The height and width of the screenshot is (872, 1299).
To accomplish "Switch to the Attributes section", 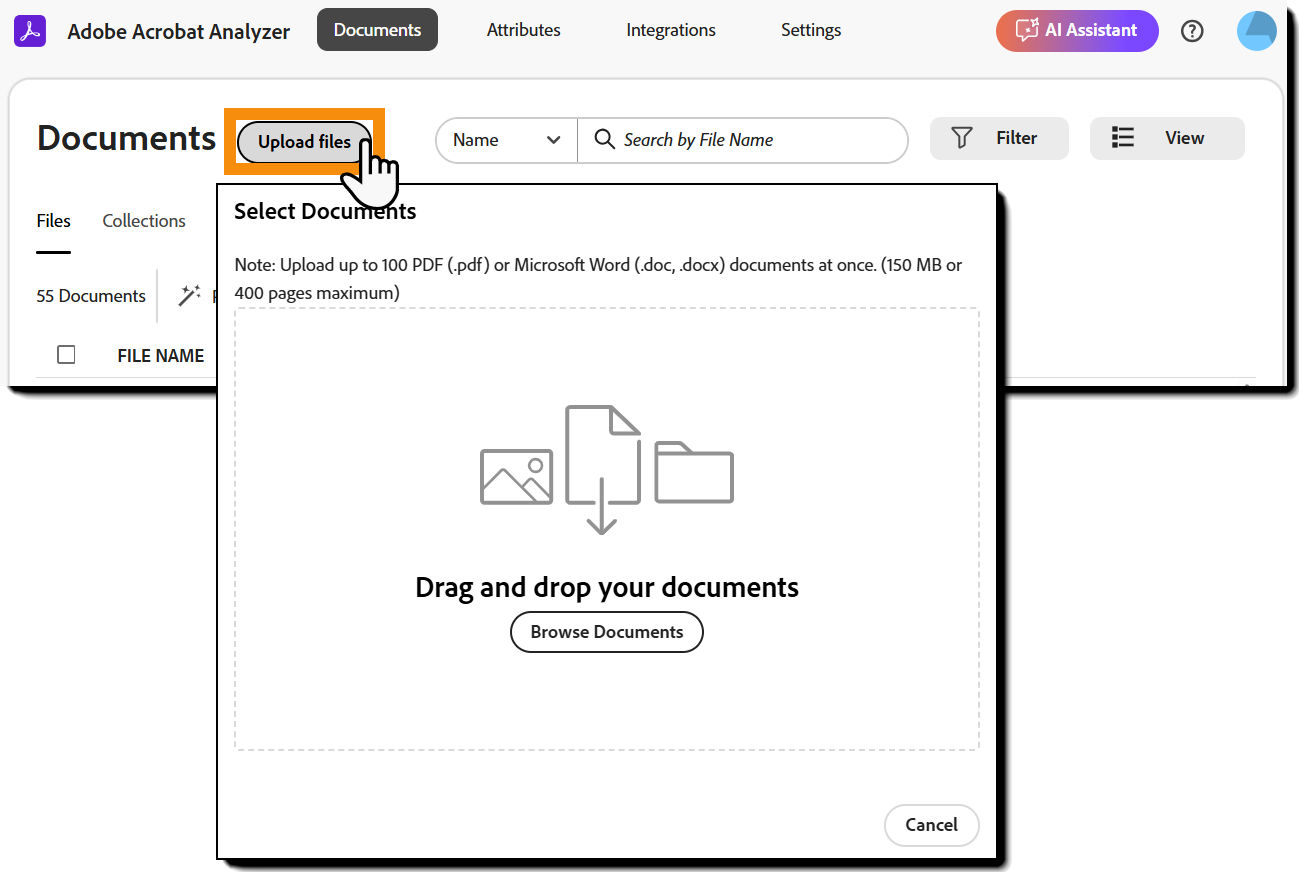I will pyautogui.click(x=523, y=30).
